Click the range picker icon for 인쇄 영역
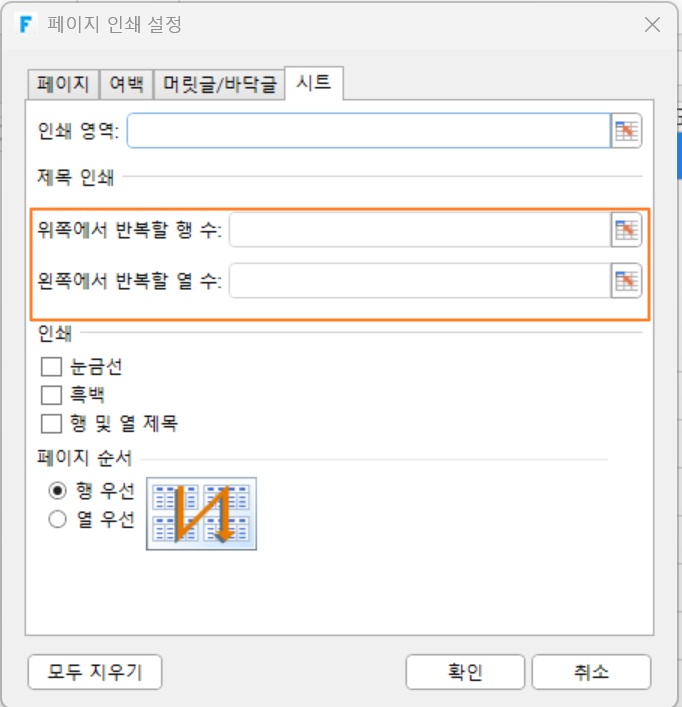 coord(626,131)
